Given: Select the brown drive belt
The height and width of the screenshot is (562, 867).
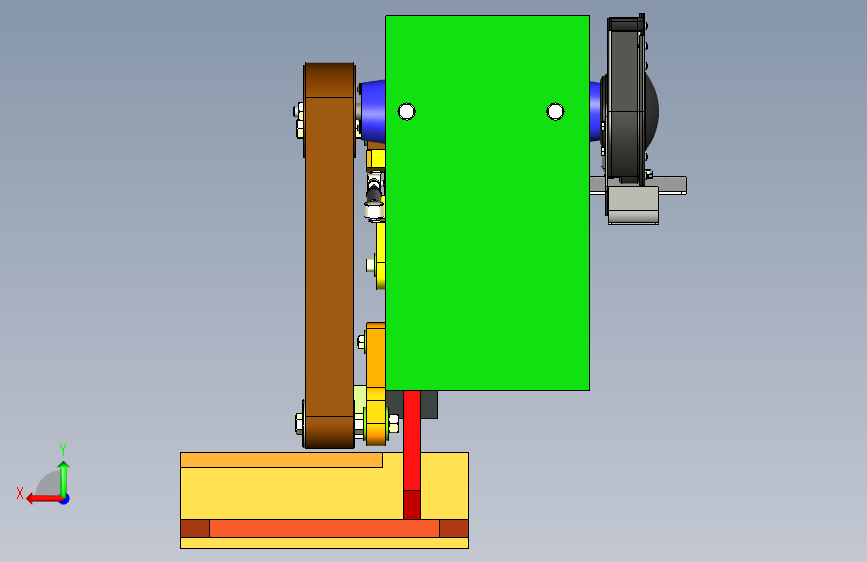Looking at the screenshot, I should coord(329,256).
